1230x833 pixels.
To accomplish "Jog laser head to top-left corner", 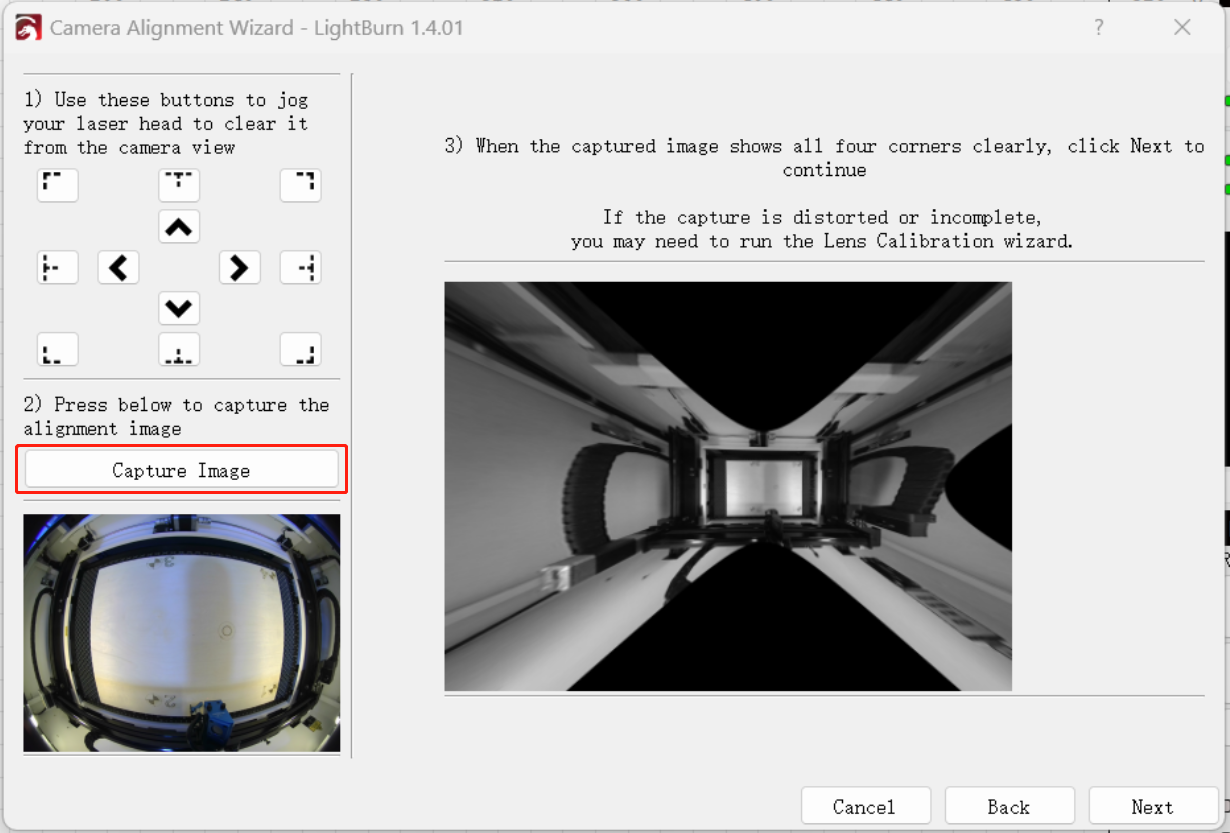I will click(x=57, y=186).
